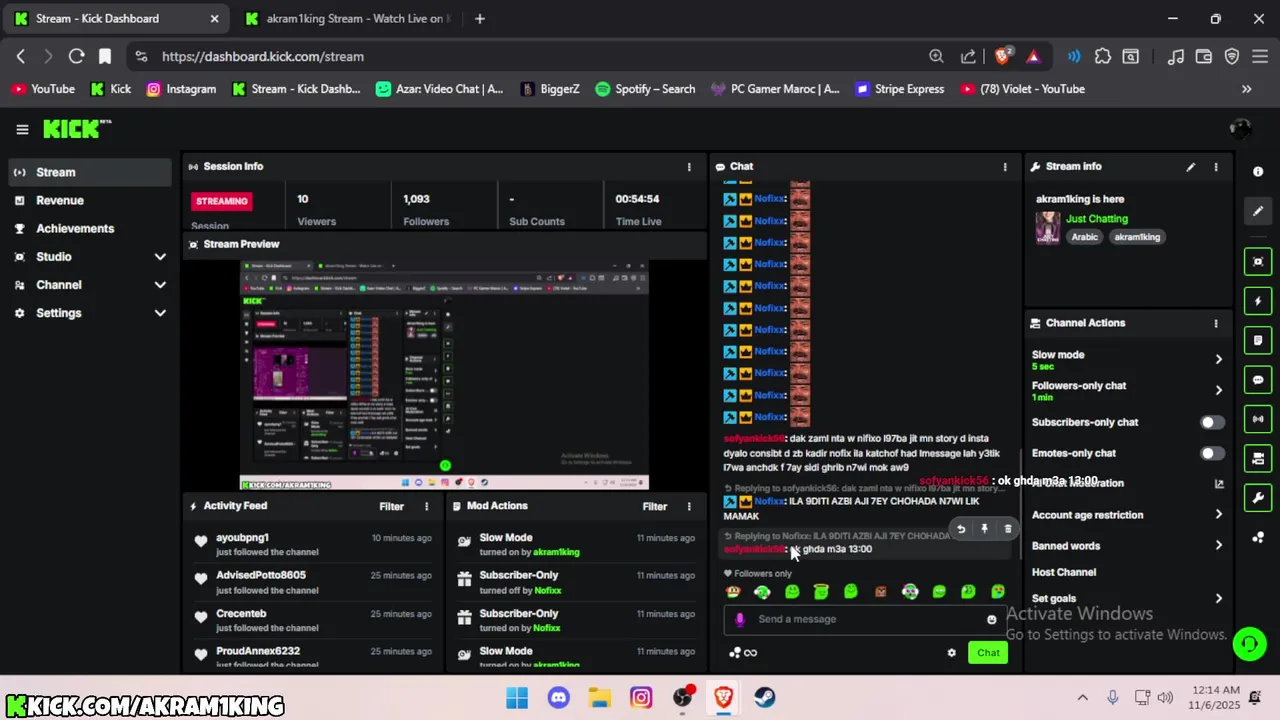Toggle the lightning bolt widget icon in the right sidebar
Screen dimensions: 1280x720
(1258, 301)
